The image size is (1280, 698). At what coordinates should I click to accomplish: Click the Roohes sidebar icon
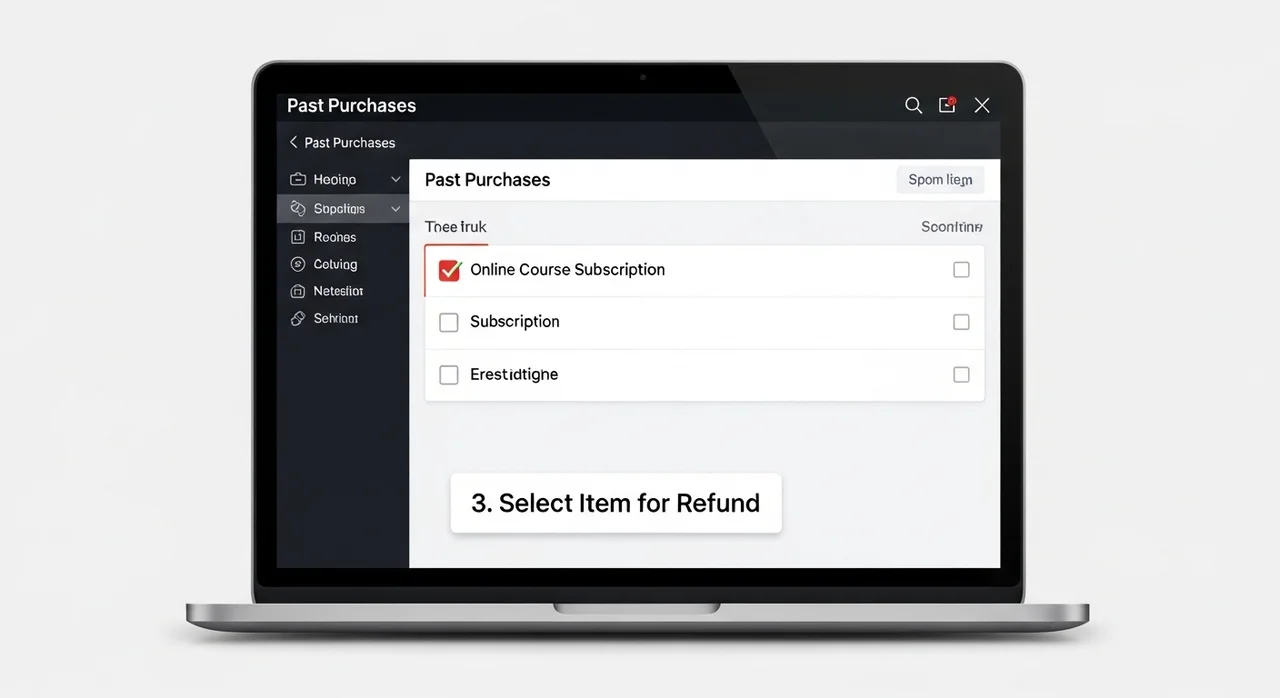tap(297, 237)
